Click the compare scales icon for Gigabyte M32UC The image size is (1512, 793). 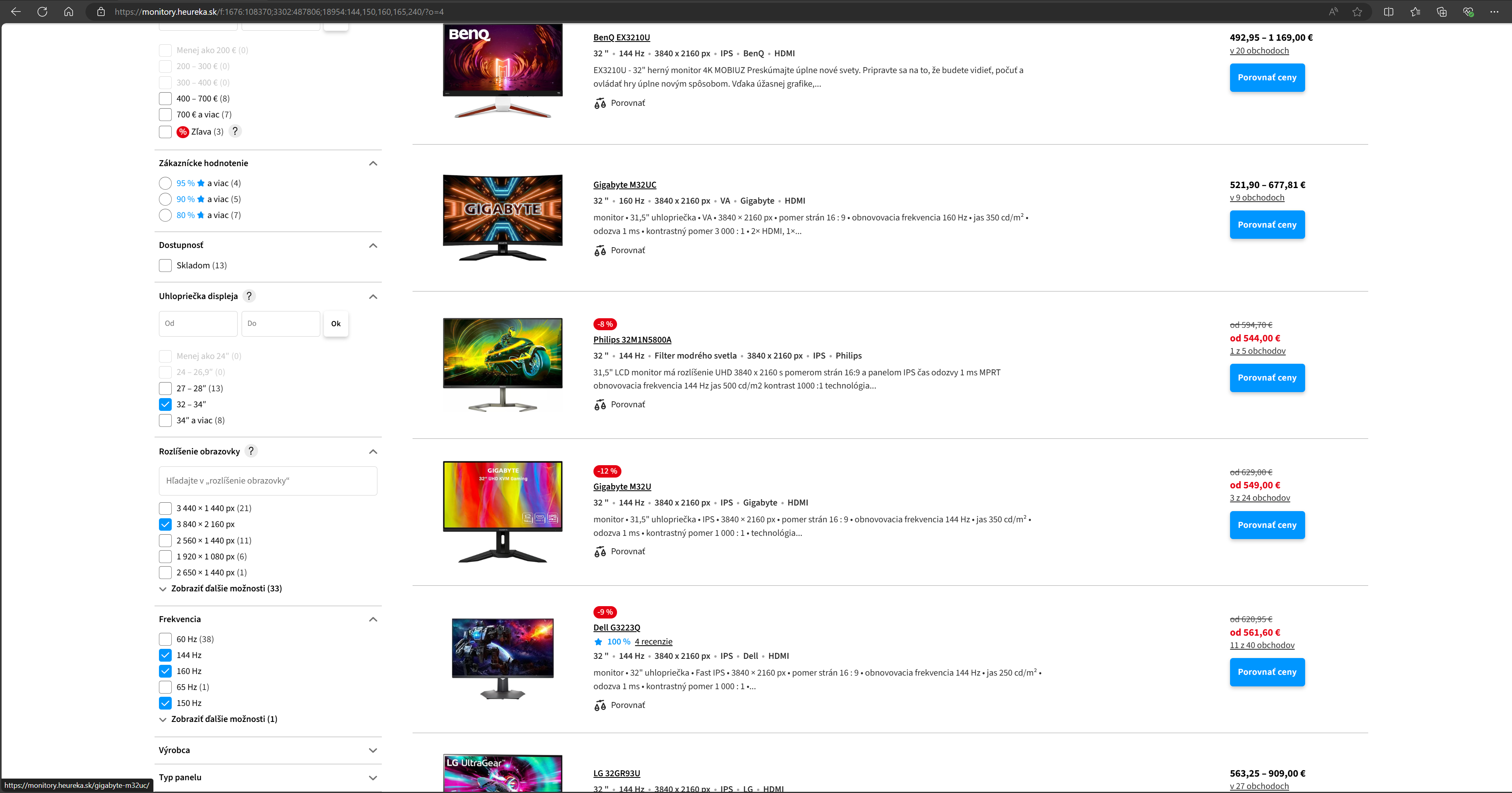click(600, 251)
